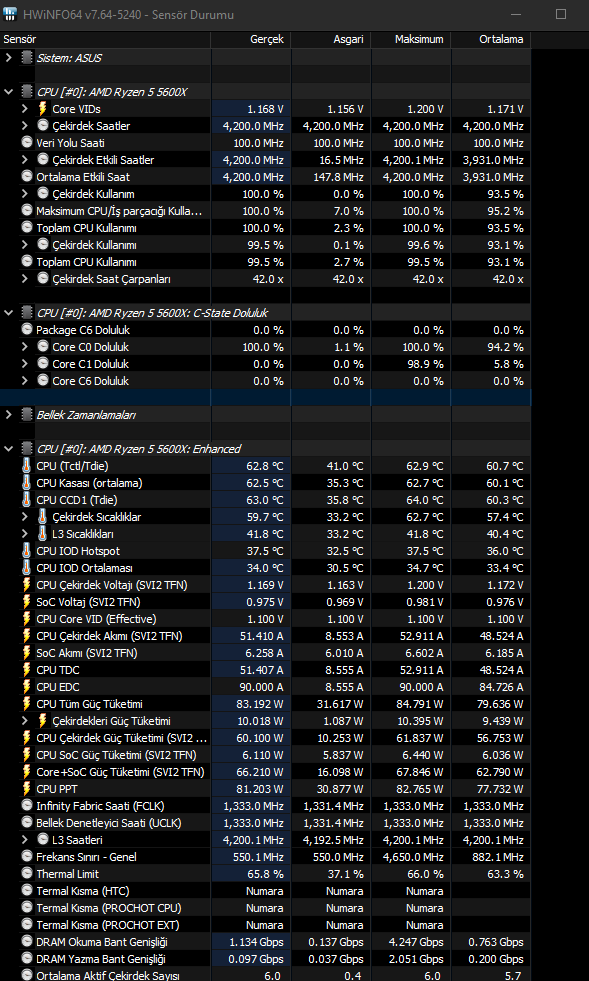
Task: Click the lightning icon beside Core VIDs
Action: (43, 109)
